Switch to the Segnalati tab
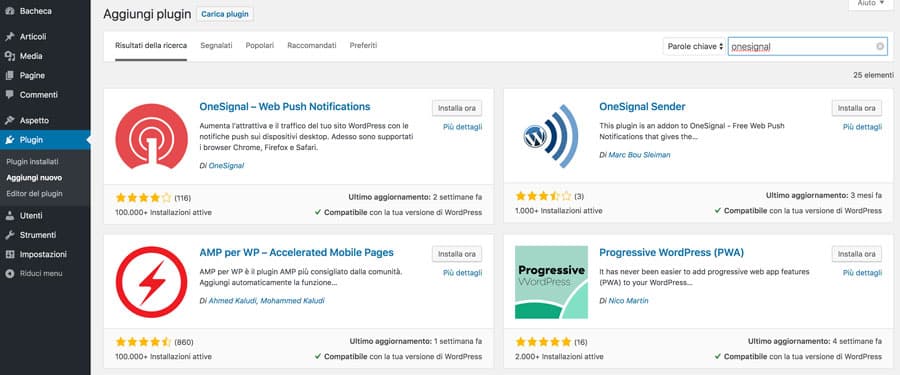This screenshot has height=375, width=900. [x=216, y=45]
